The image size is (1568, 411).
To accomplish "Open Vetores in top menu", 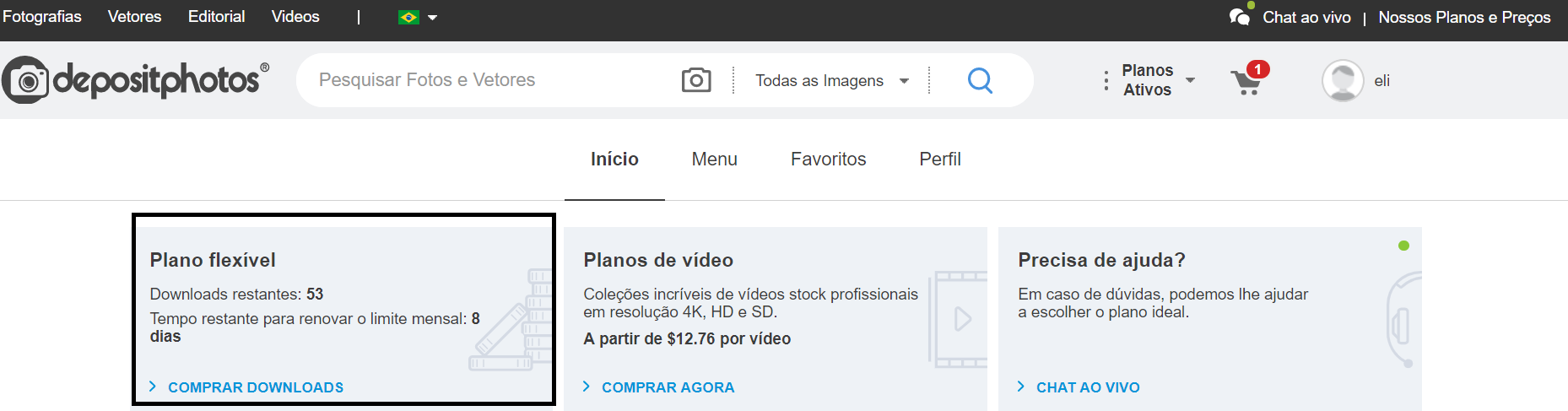I will (134, 17).
